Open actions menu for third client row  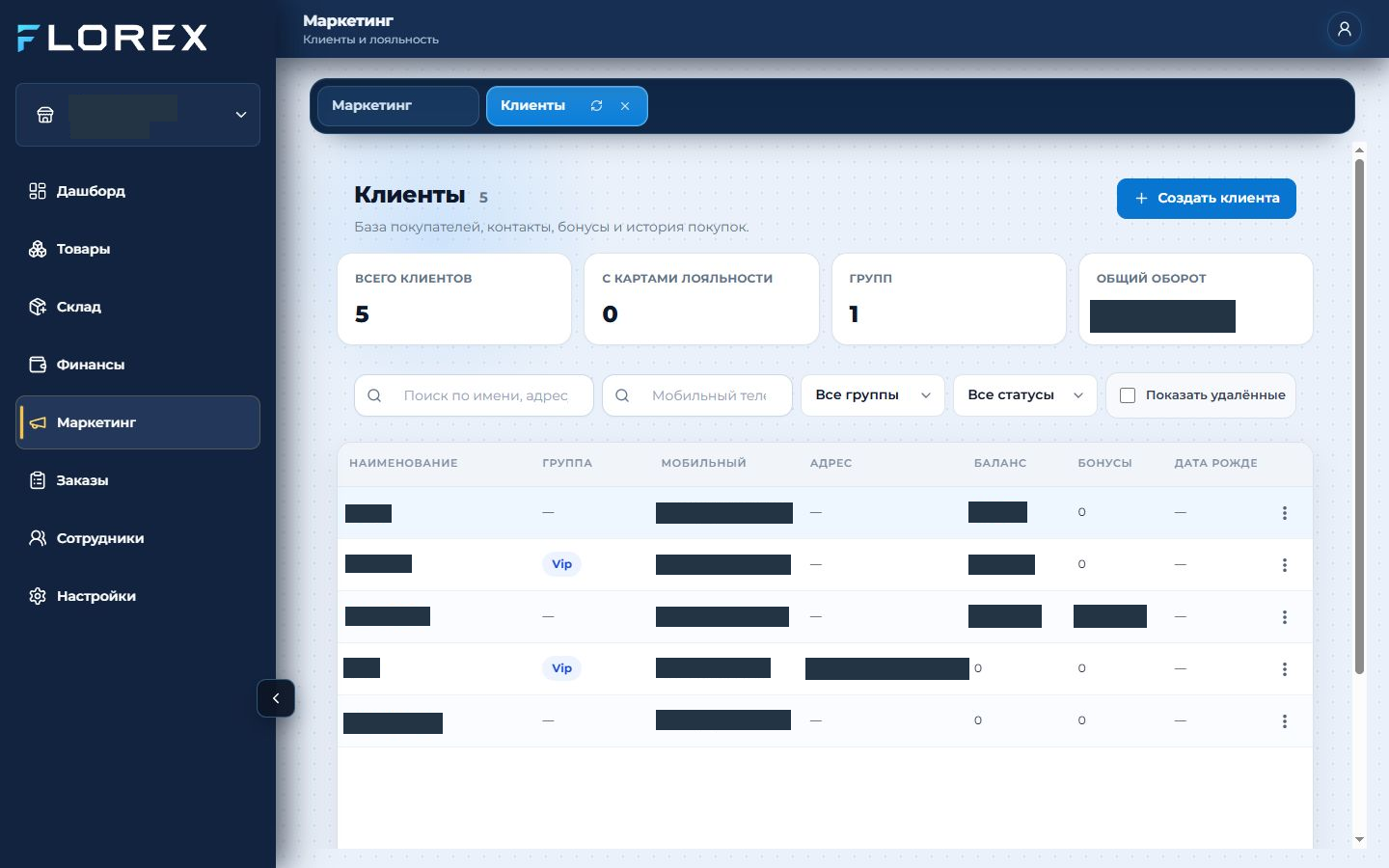pyautogui.click(x=1284, y=617)
